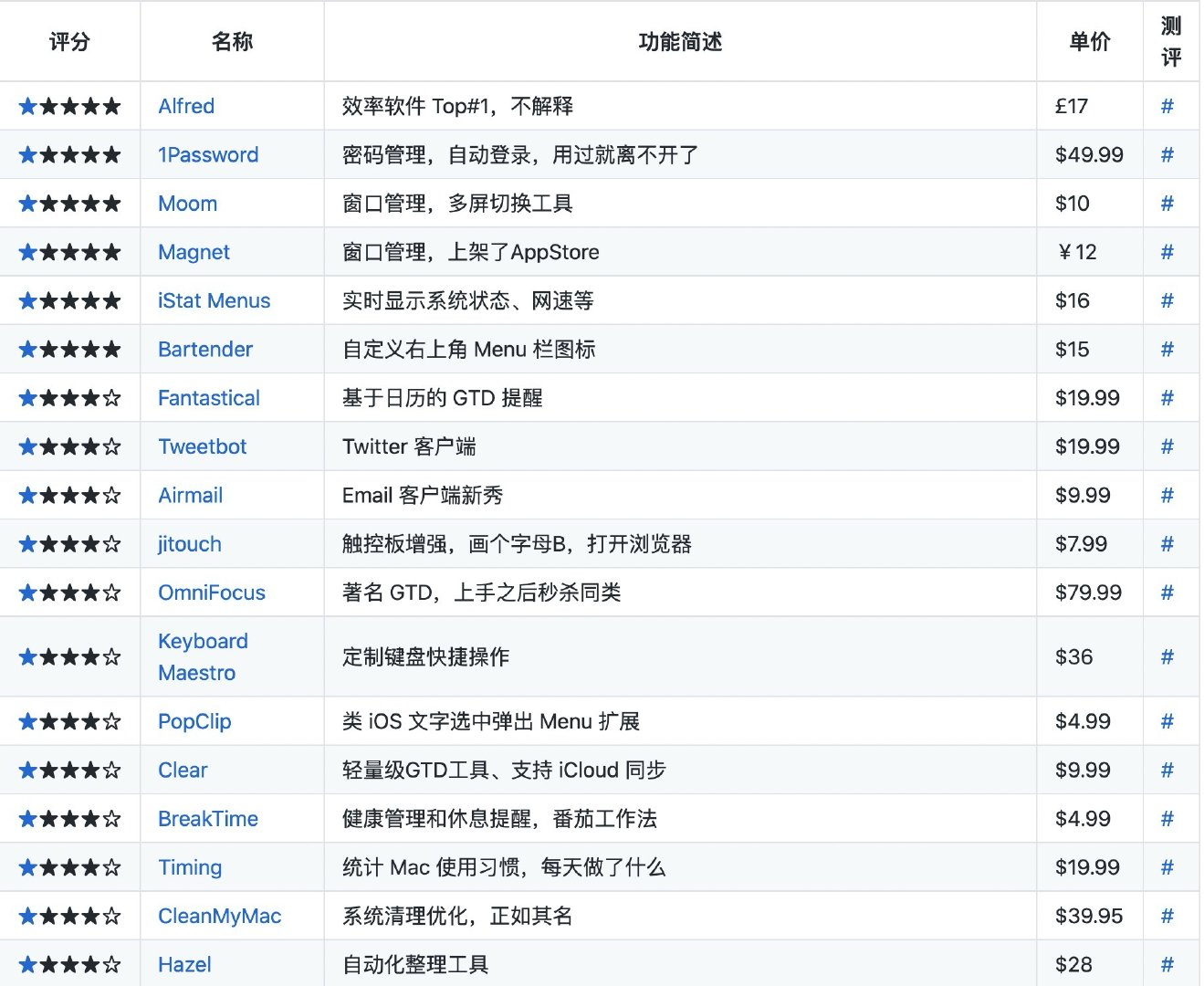Click the description '定制键盘快捷操作'
This screenshot has height=986, width=1204.
point(426,656)
